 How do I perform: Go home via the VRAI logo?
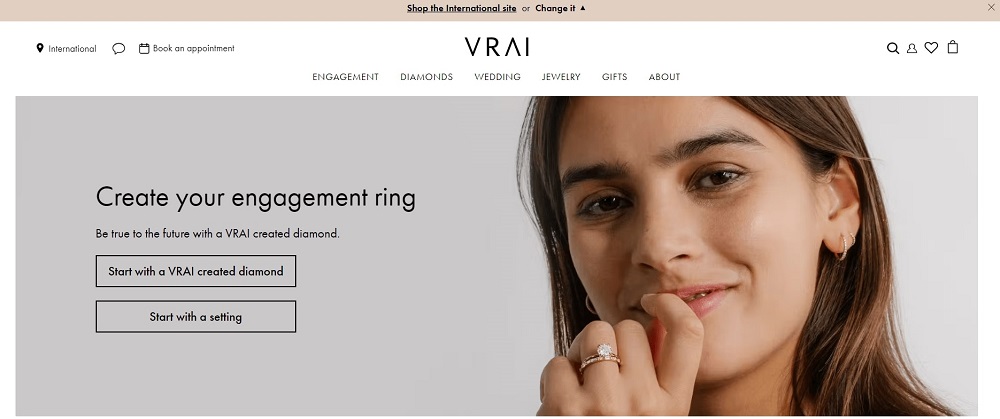[x=497, y=47]
